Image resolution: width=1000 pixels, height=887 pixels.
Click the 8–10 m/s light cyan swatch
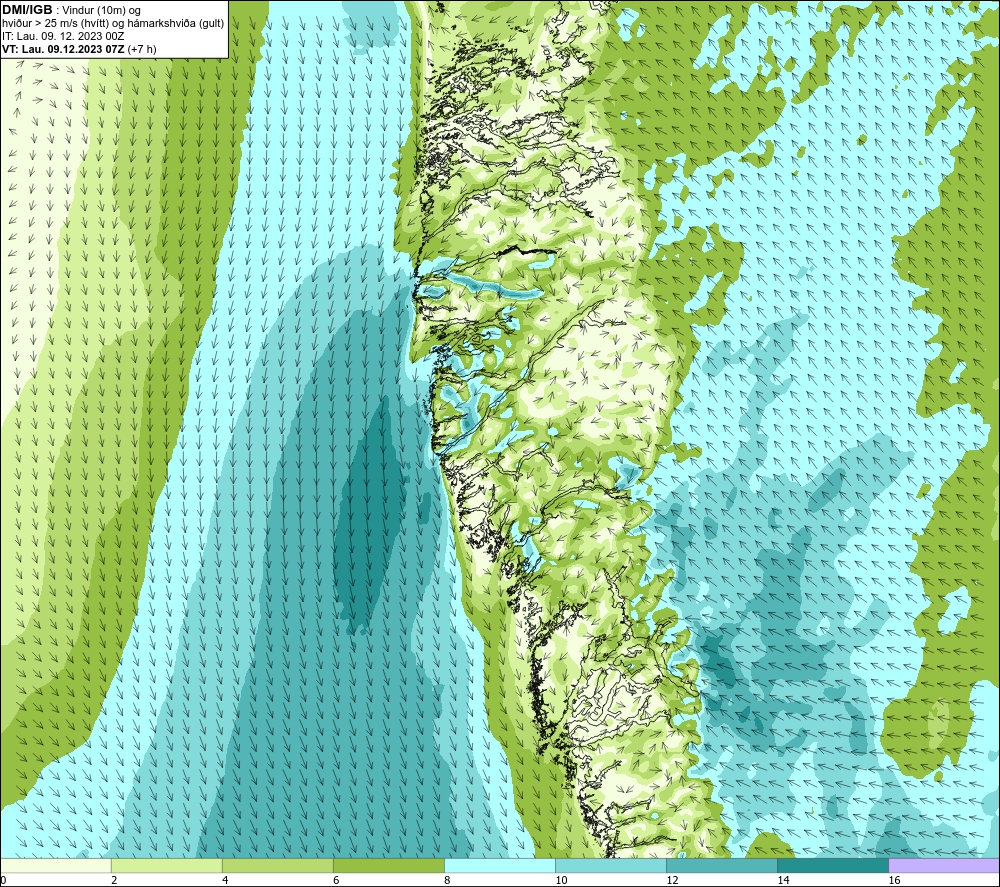tap(500, 865)
